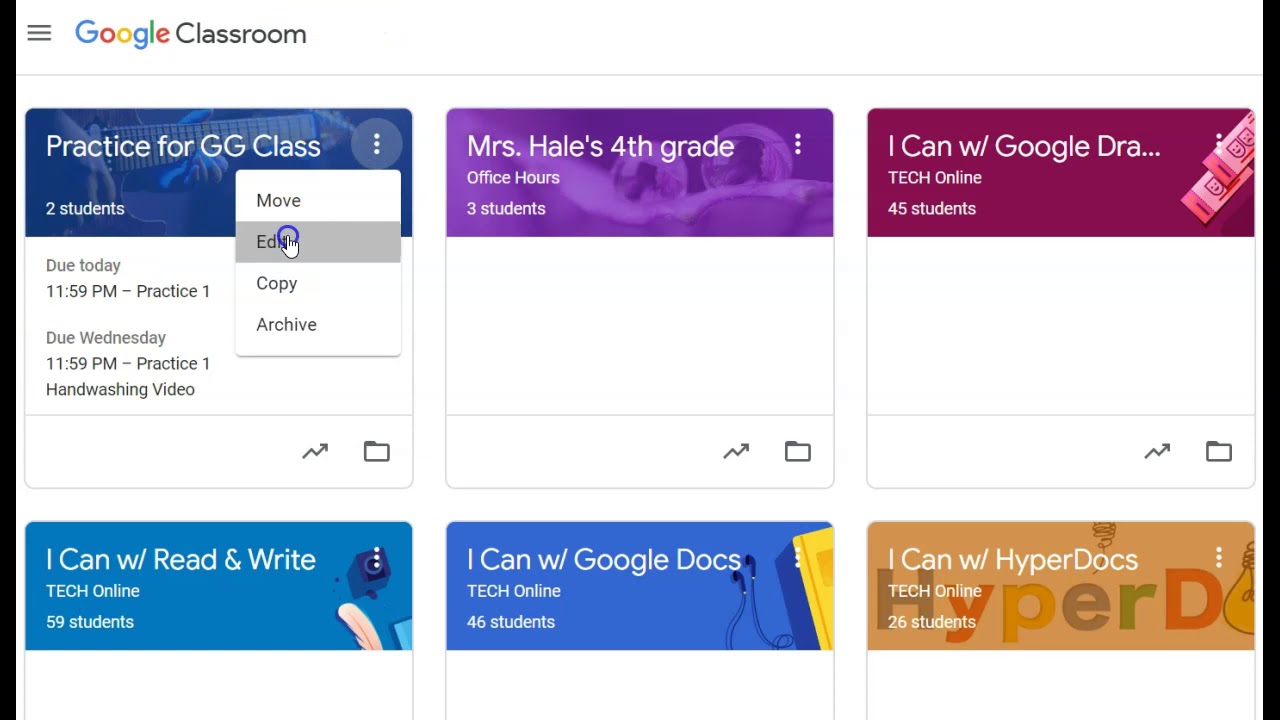Click '59 students' on Read & Write card

click(90, 622)
